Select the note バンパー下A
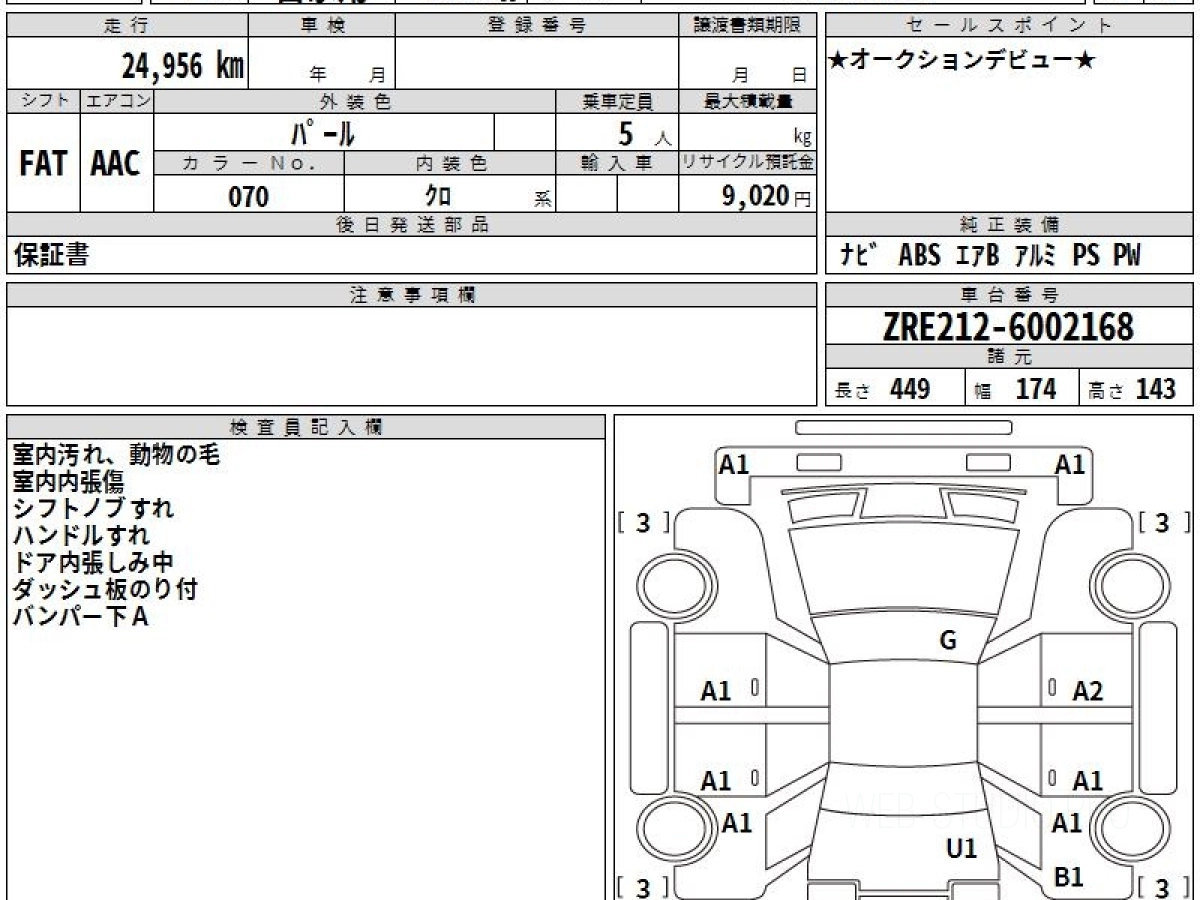The image size is (1200, 900). (x=80, y=617)
